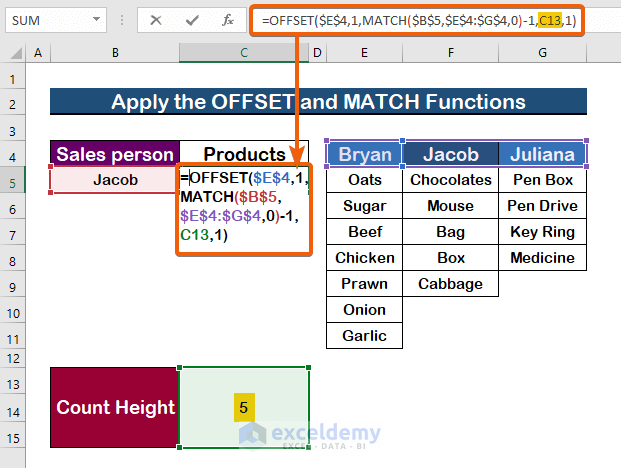This screenshot has height=468, width=621.
Task: Select the 'Medicine' cell
Action: click(x=543, y=258)
